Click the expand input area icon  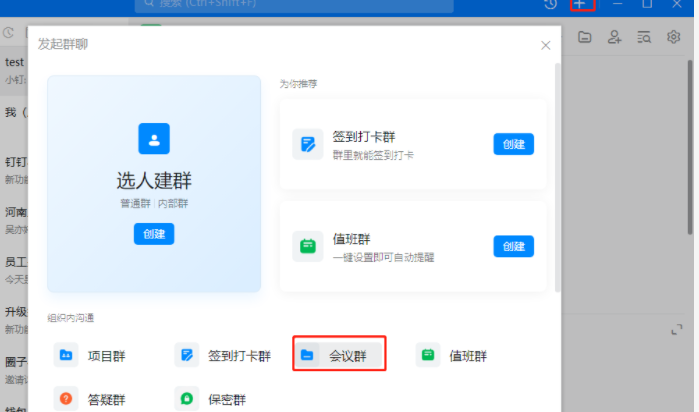pos(677,330)
